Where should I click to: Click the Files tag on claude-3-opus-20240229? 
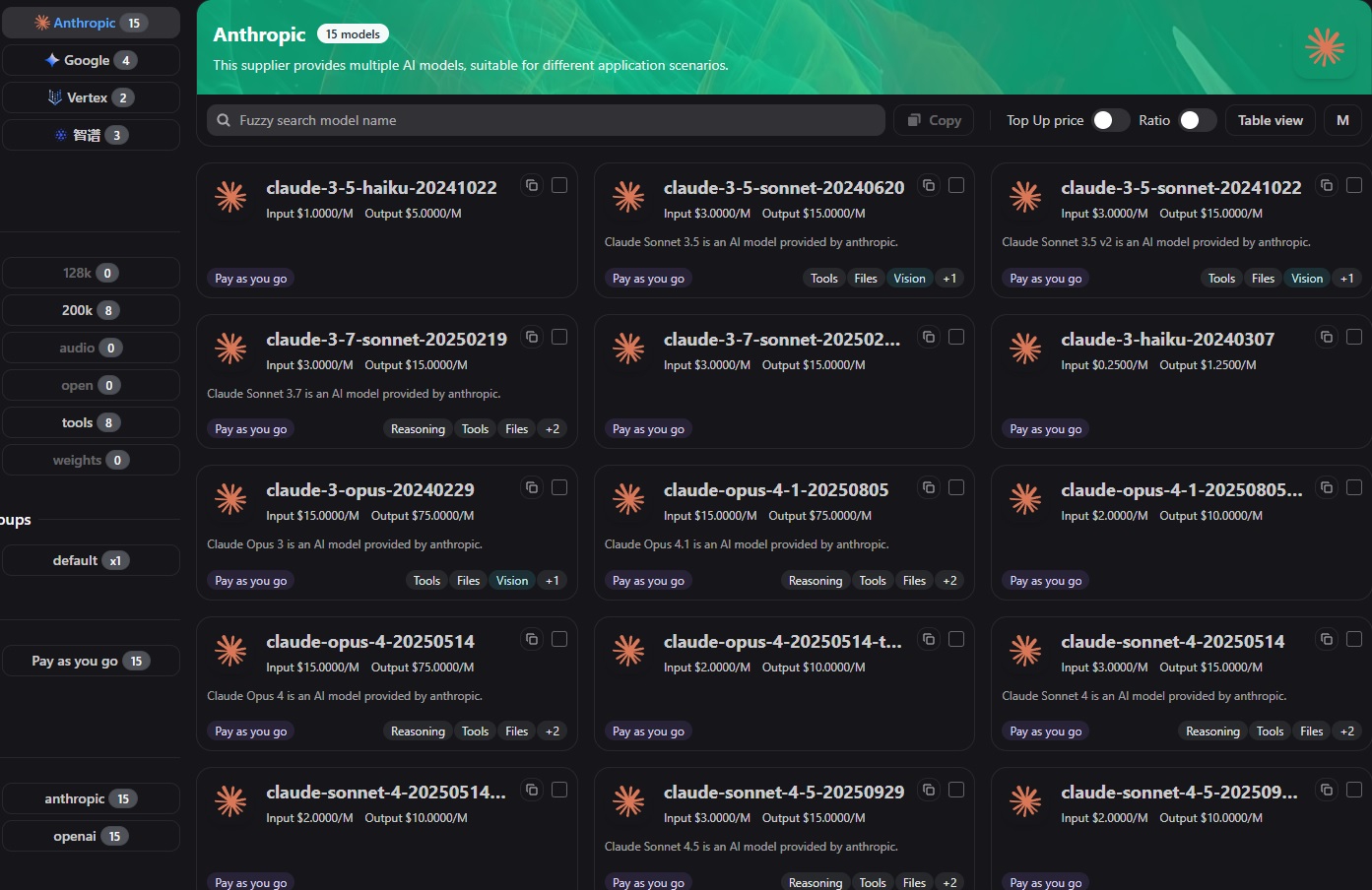tap(469, 581)
